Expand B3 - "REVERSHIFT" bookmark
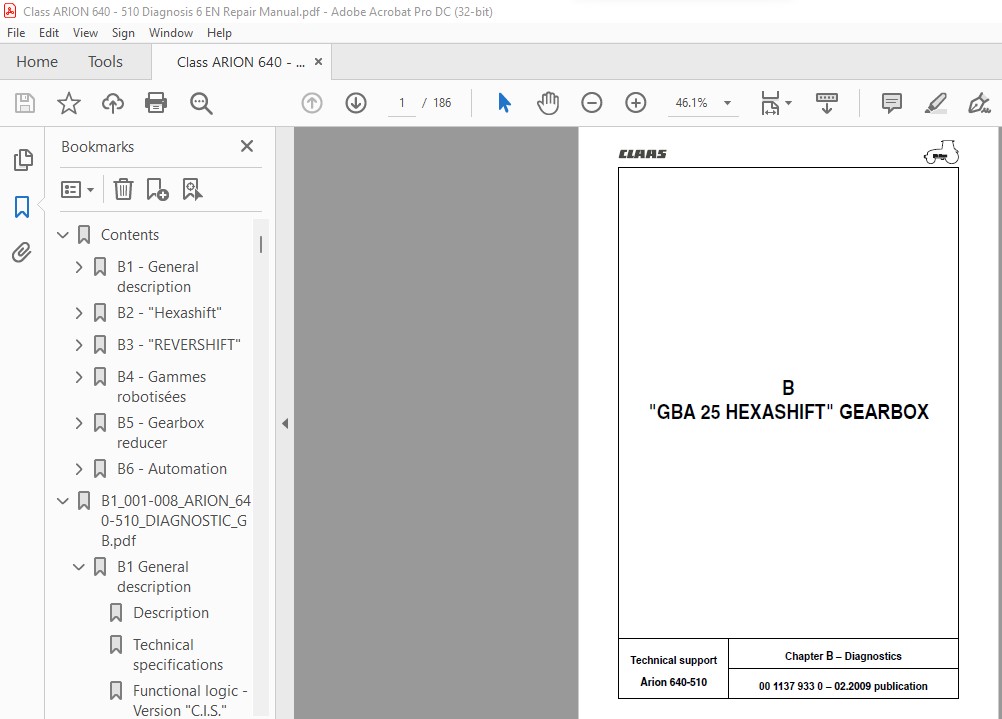Viewport: 1002px width, 719px height. point(79,345)
